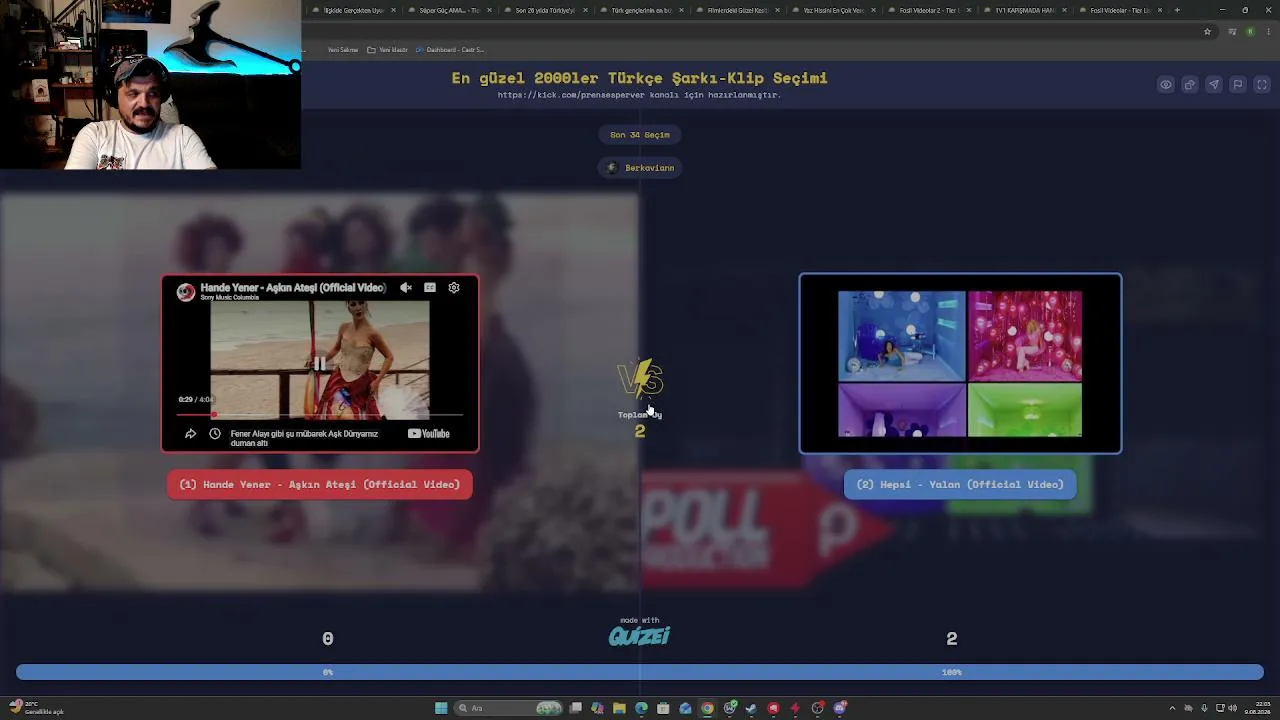This screenshot has height=720, width=1280.
Task: Unmute the Hande Yener video player
Action: (x=406, y=288)
